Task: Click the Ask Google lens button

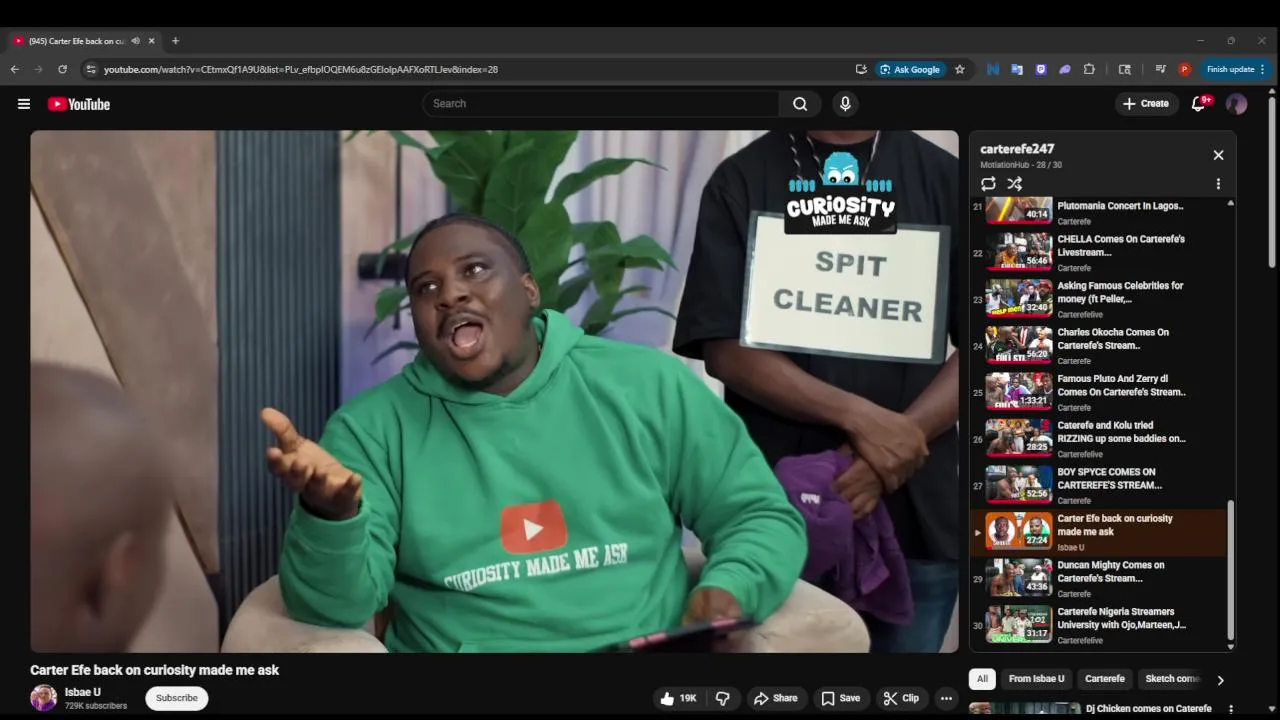Action: coord(910,69)
